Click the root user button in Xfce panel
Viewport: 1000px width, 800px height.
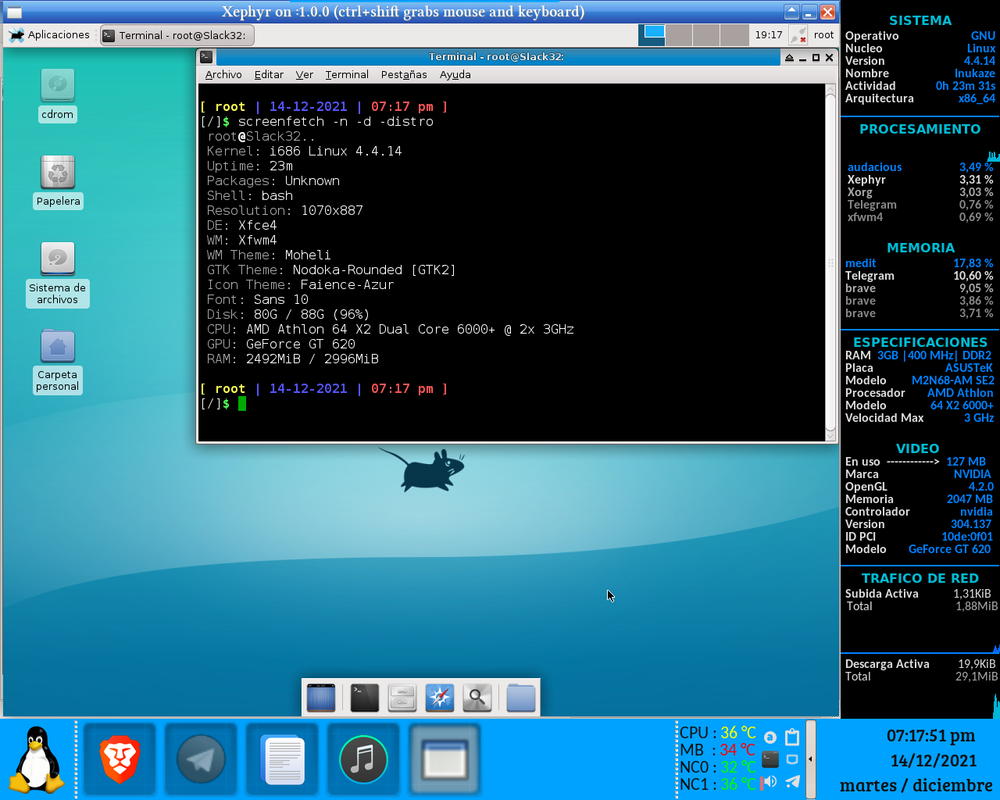coord(823,35)
